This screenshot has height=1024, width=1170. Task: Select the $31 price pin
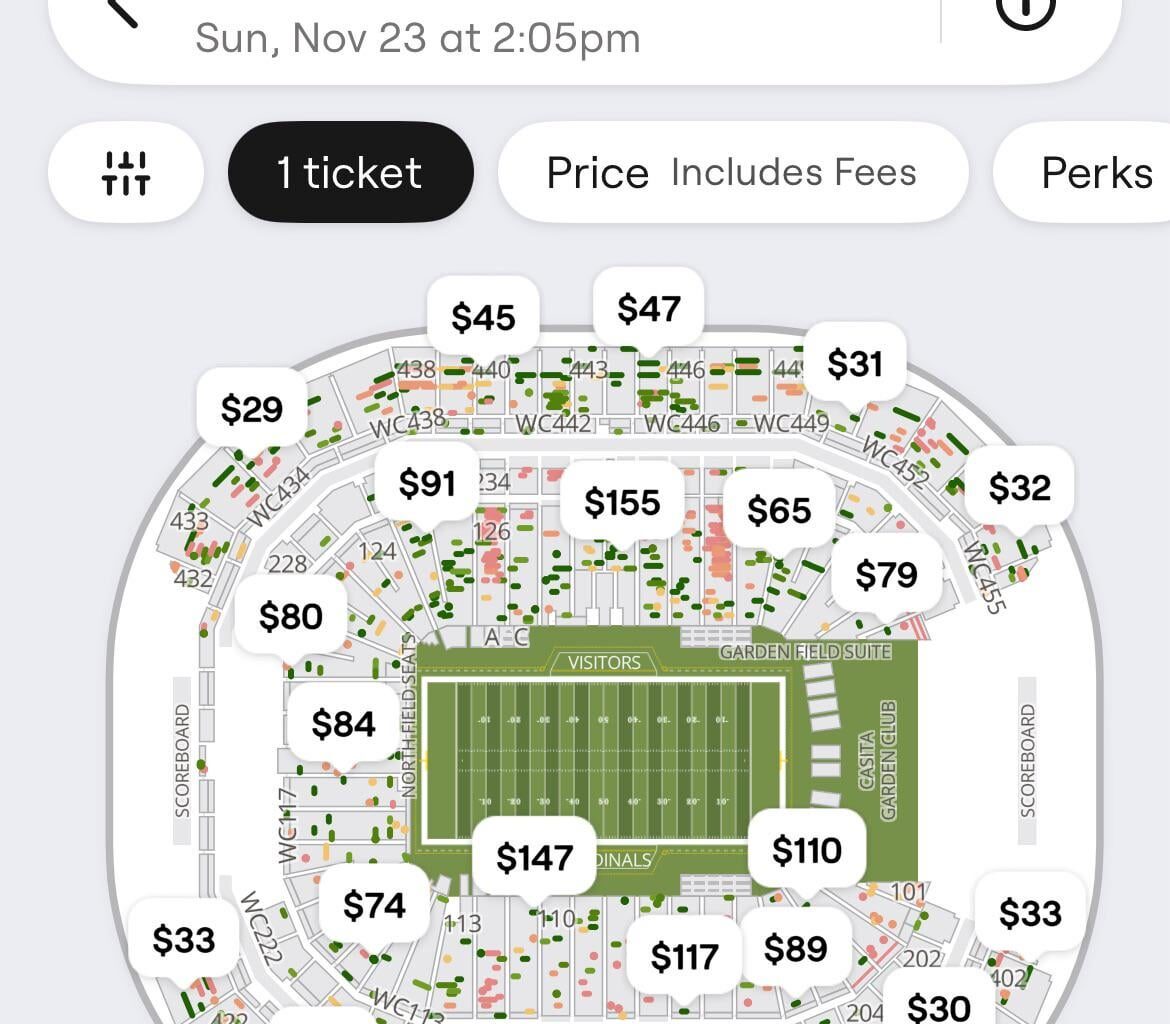point(855,364)
